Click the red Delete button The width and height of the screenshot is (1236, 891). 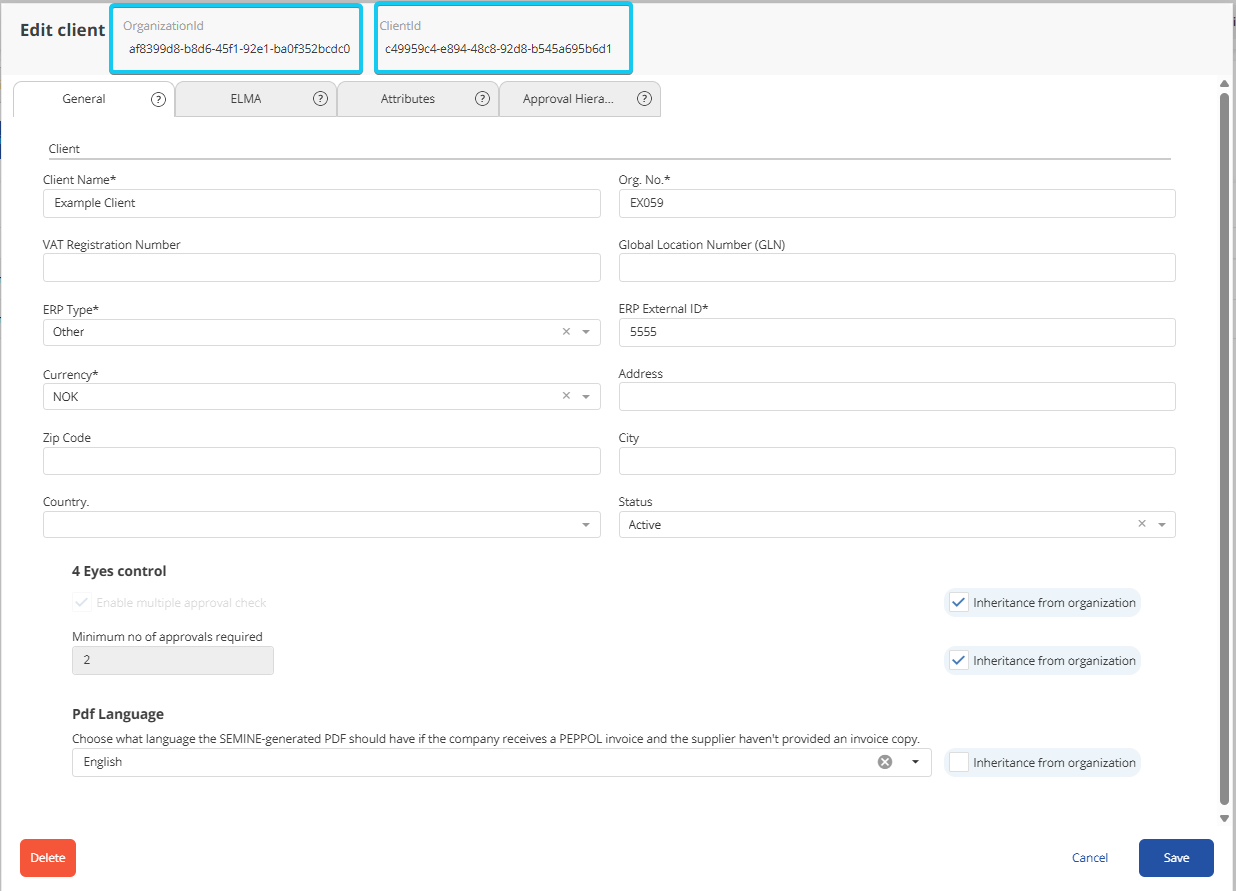point(48,858)
